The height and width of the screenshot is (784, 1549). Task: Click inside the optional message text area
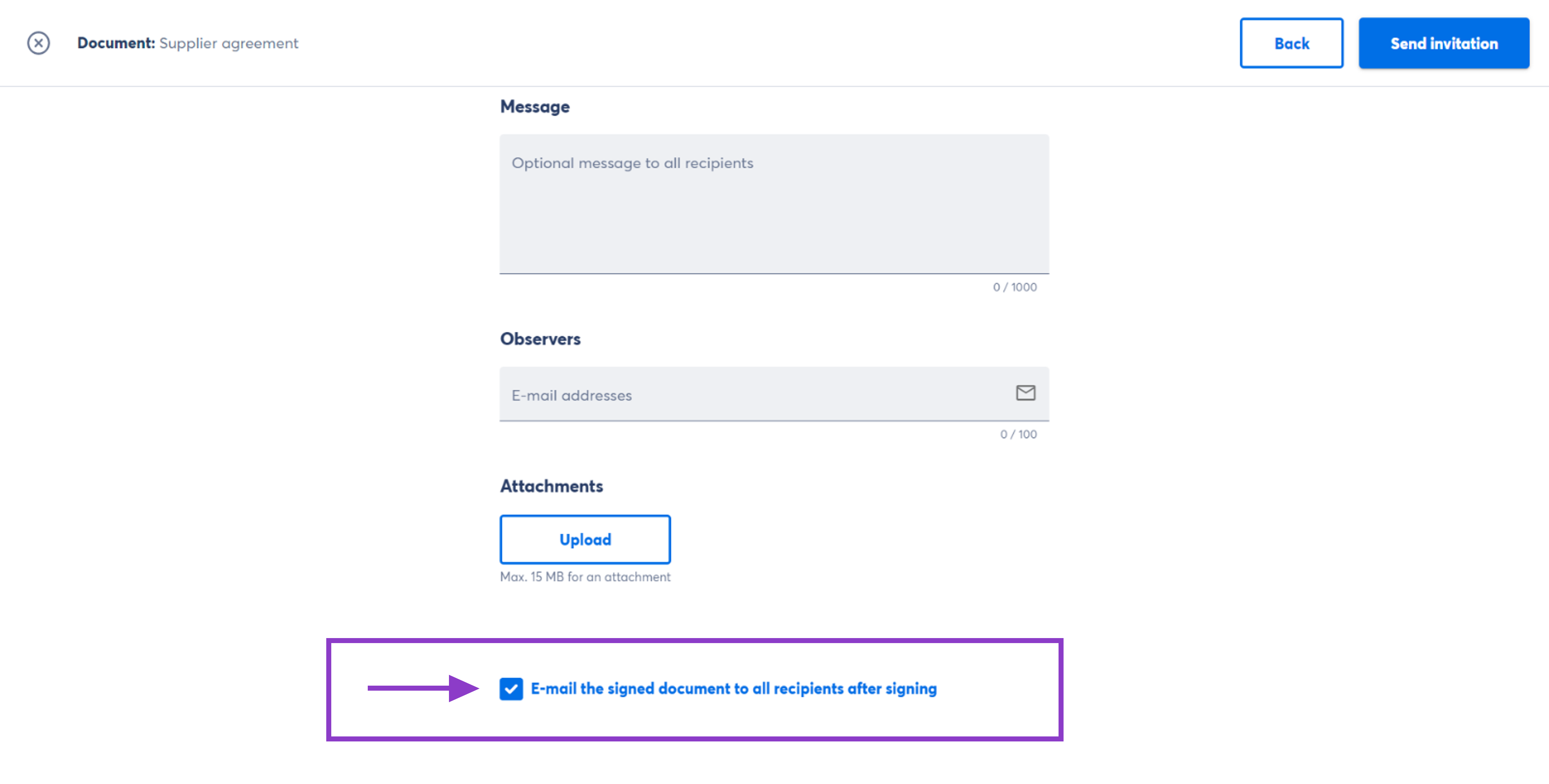coord(774,205)
